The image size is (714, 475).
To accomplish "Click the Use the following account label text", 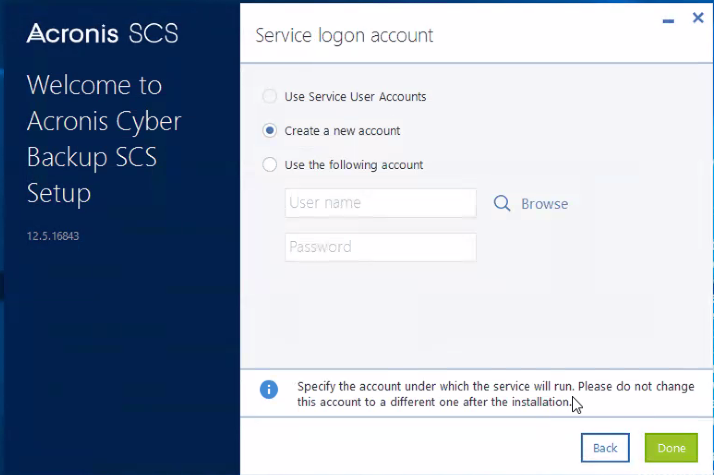I will 354,165.
